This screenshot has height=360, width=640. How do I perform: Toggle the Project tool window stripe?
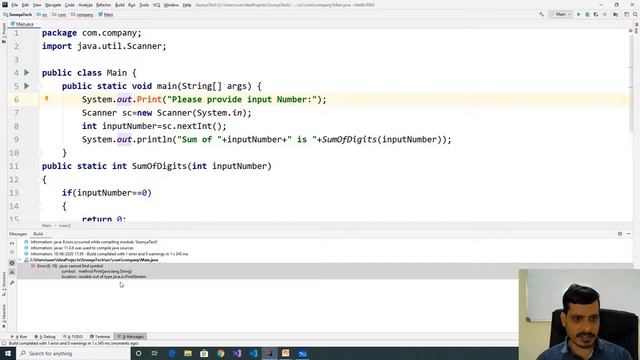[4, 33]
